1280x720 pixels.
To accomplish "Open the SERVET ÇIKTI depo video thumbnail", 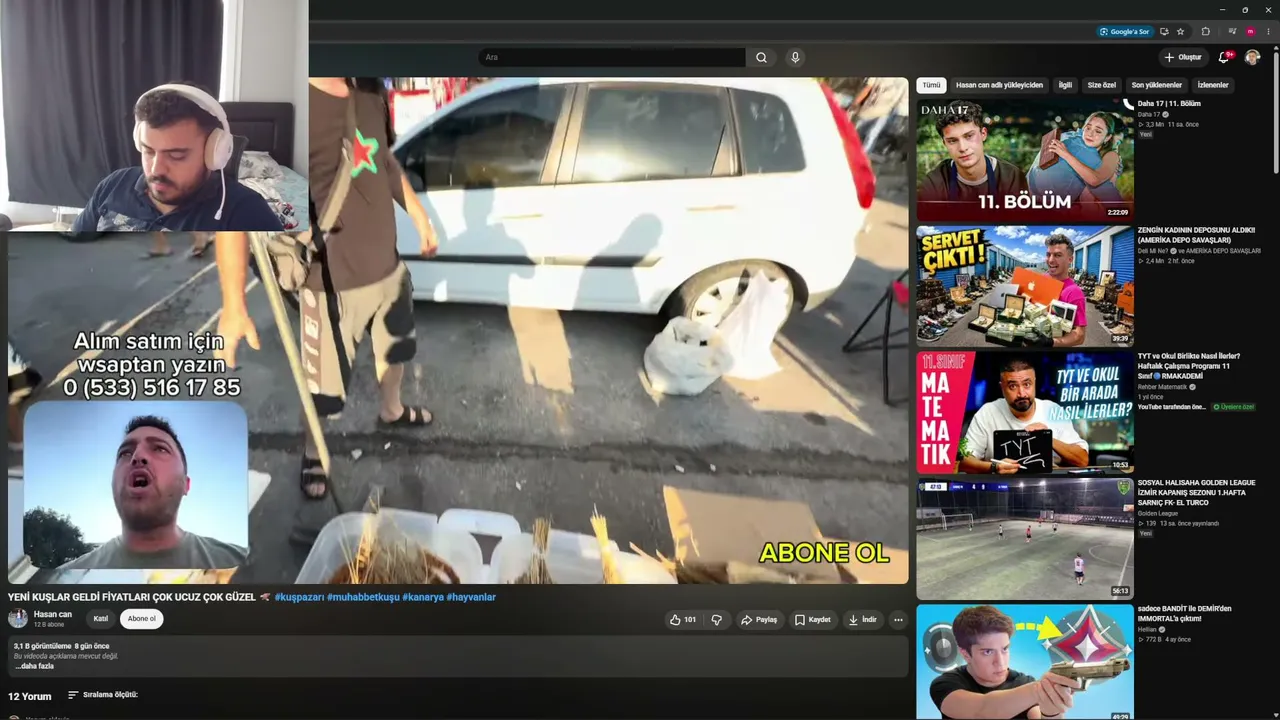I will (x=1025, y=286).
